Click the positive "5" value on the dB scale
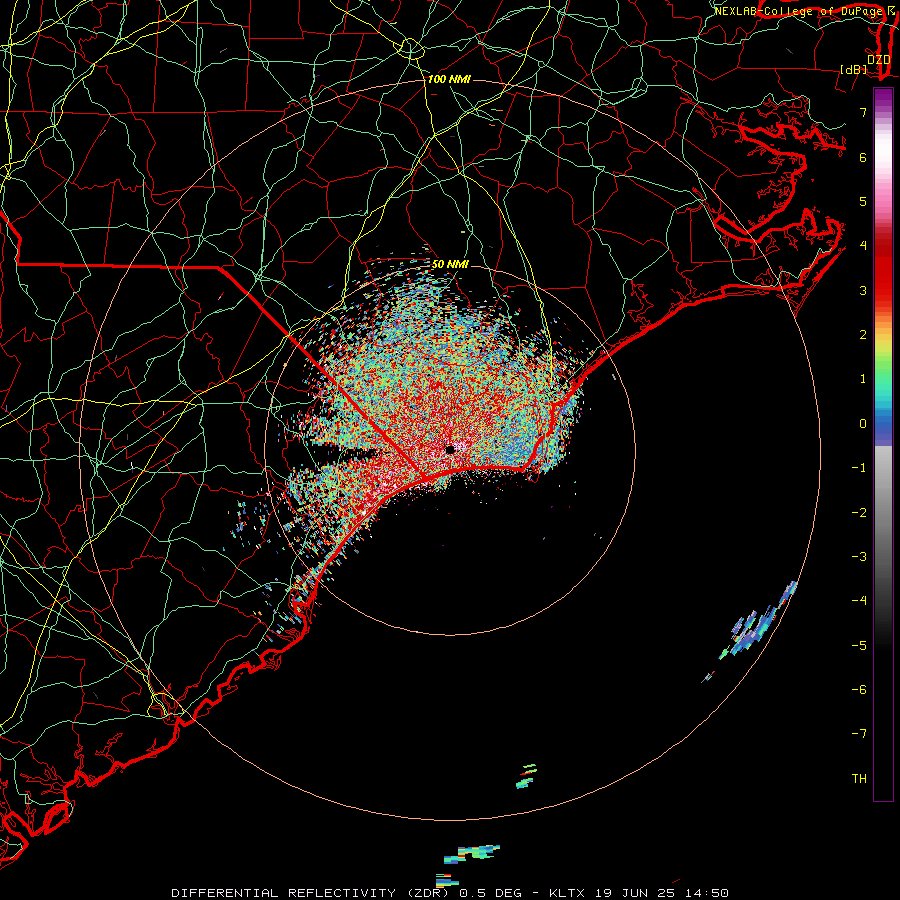This screenshot has height=900, width=900. click(863, 201)
